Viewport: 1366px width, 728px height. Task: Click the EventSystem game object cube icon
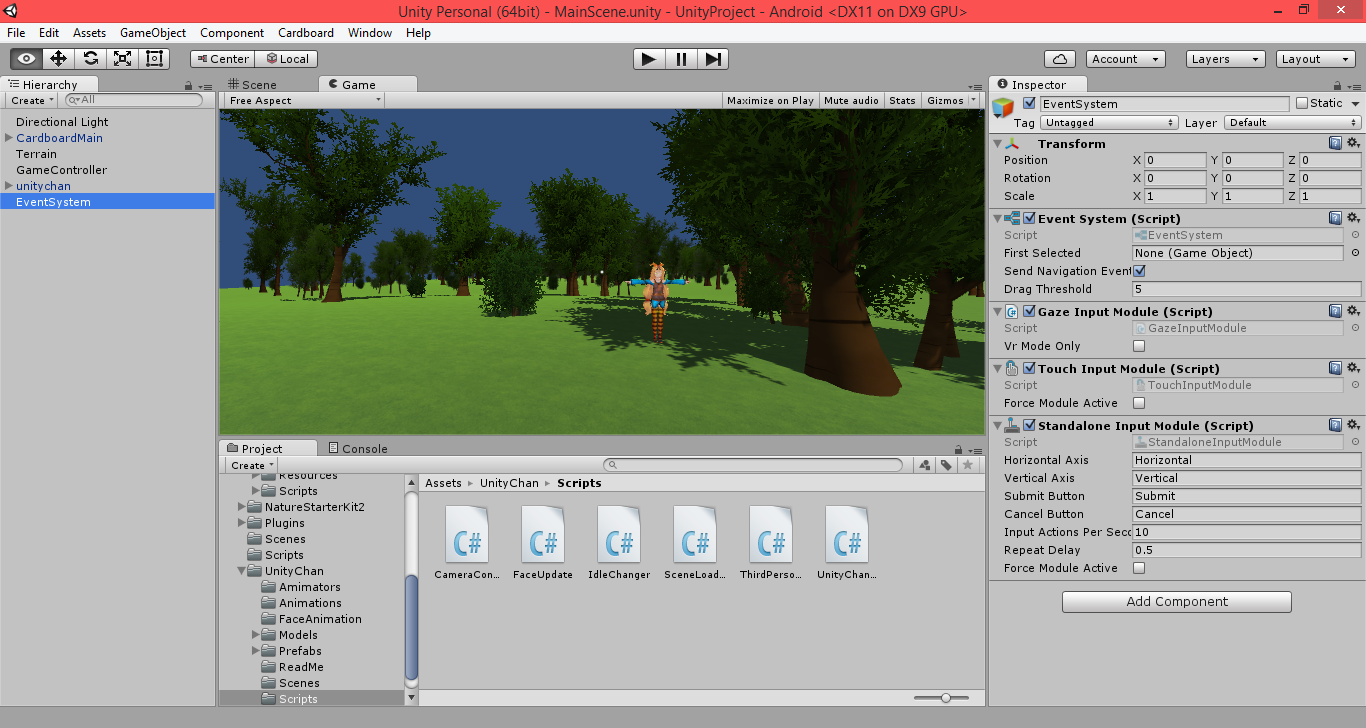pos(1003,108)
